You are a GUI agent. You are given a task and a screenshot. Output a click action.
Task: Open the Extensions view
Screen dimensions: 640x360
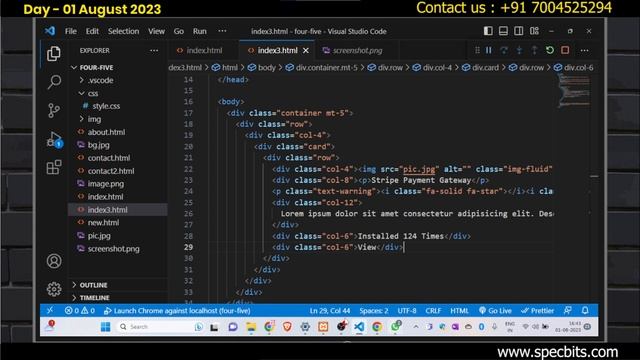tap(54, 167)
